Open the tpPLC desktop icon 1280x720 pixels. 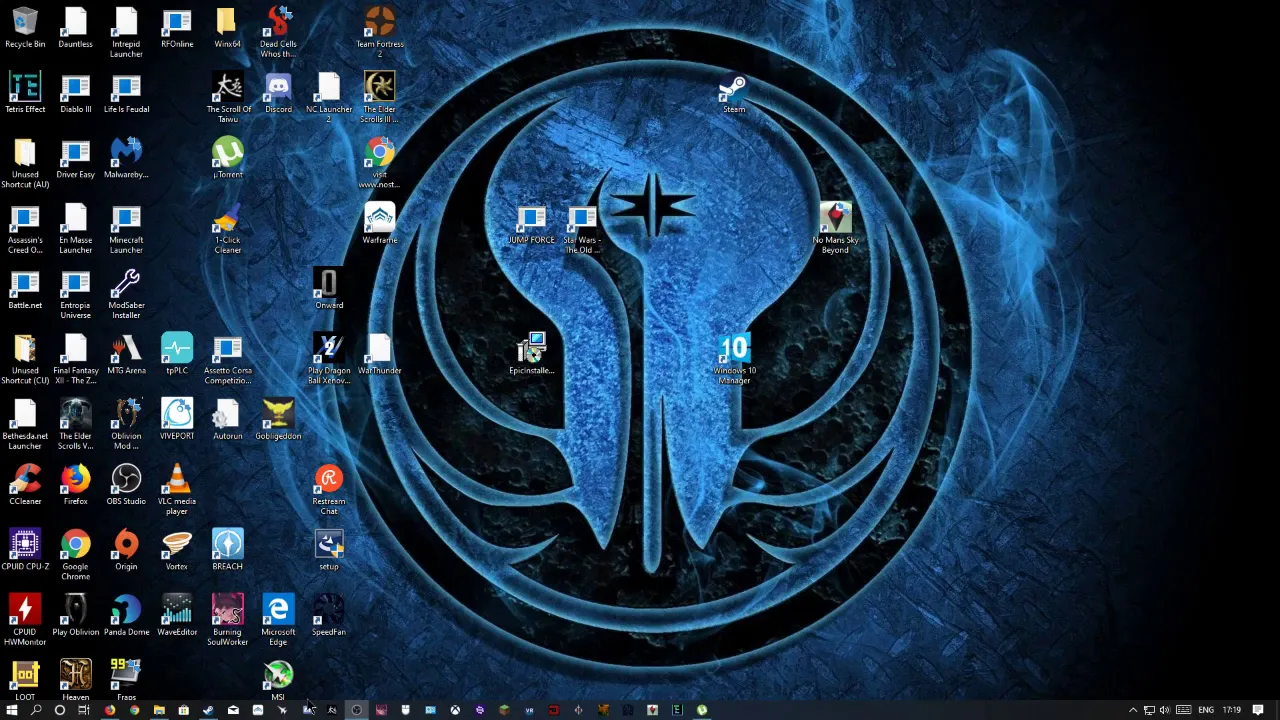[177, 354]
